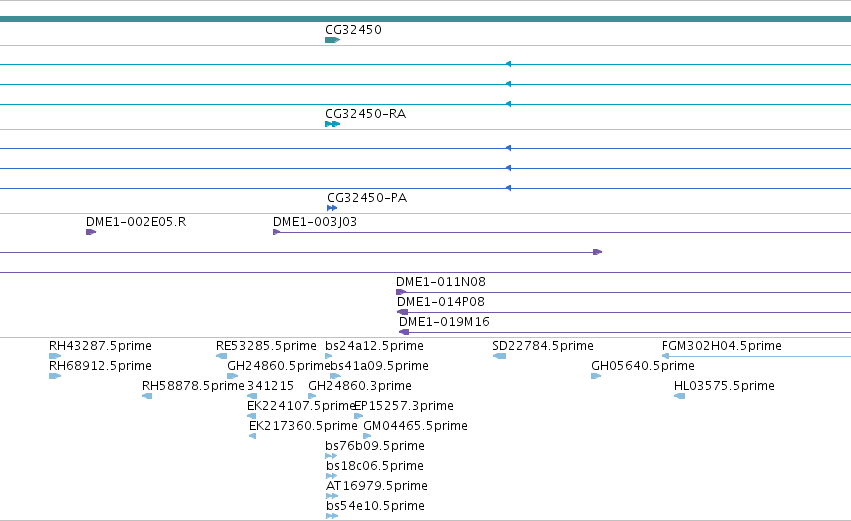The width and height of the screenshot is (851, 521).
Task: Click the GH05640.5prime label
Action: tap(643, 366)
